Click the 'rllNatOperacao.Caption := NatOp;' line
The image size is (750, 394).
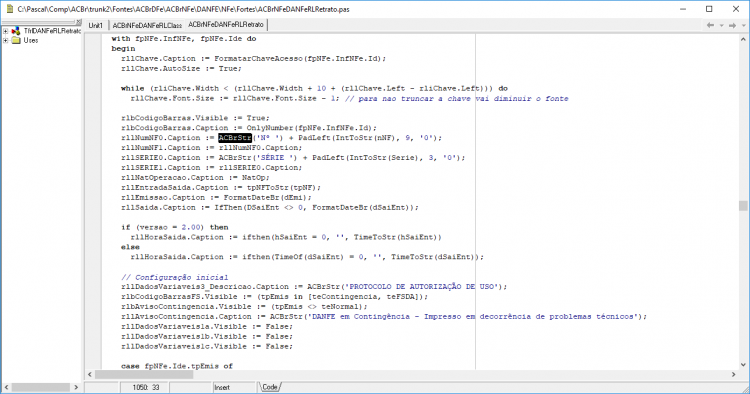click(x=195, y=177)
